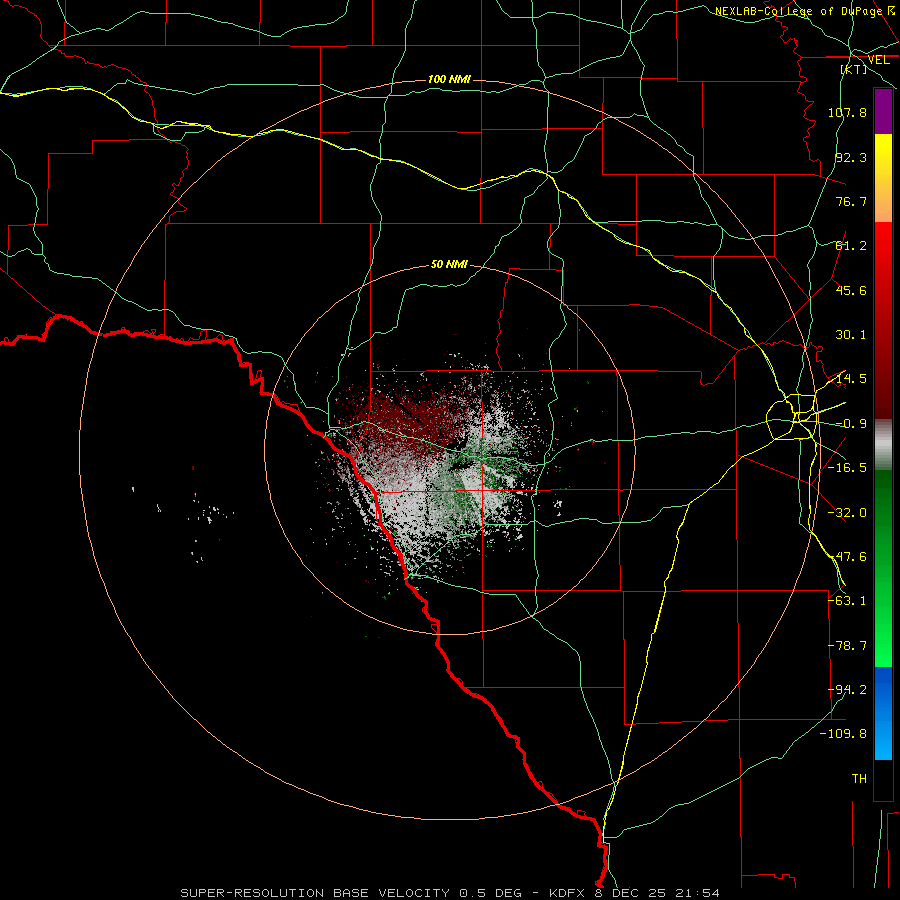Click the yellow-orange segment of the color bar

[x=883, y=178]
